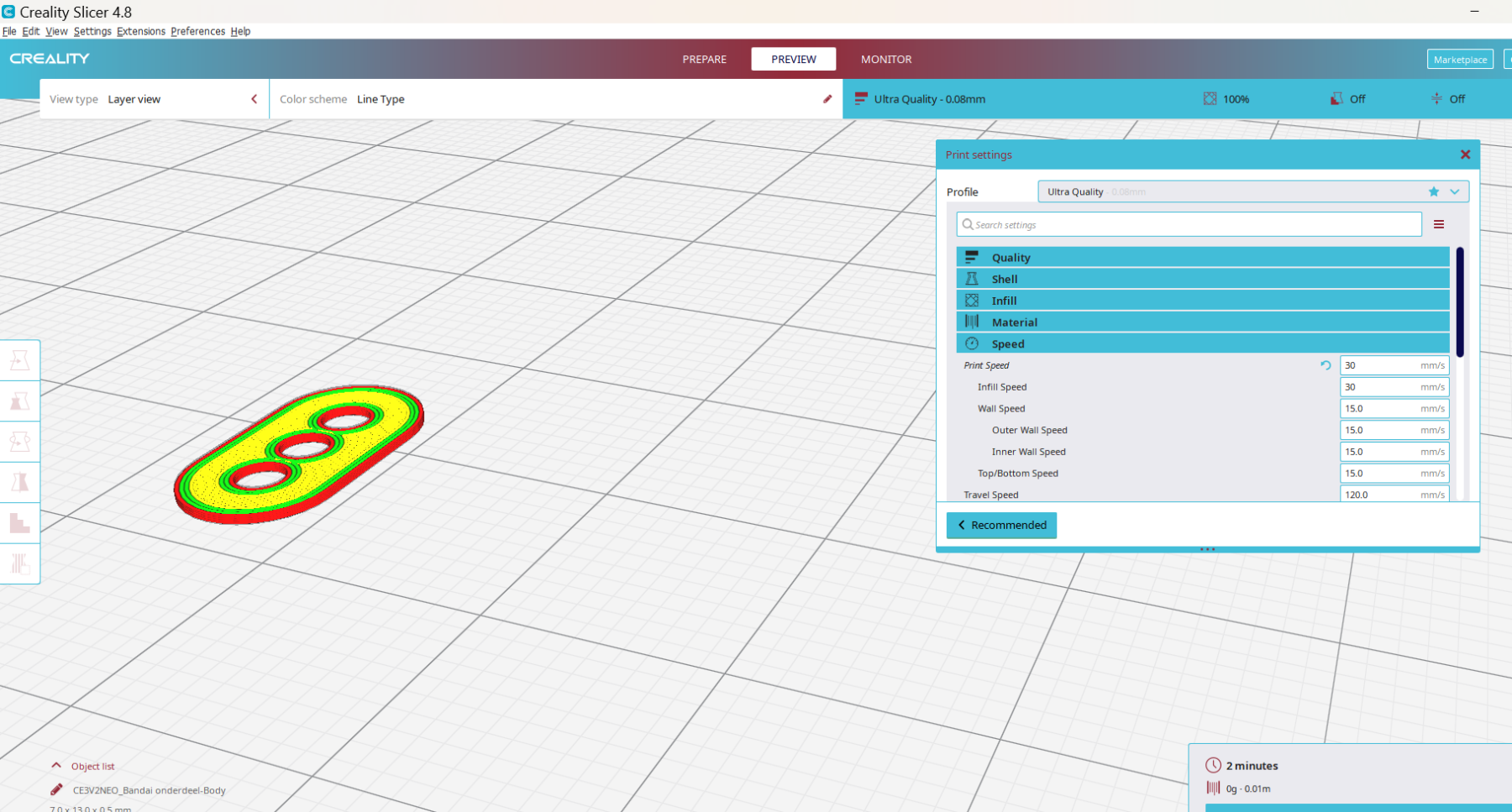Click the support icon showing Off
The height and width of the screenshot is (812, 1512).
coord(1336,99)
